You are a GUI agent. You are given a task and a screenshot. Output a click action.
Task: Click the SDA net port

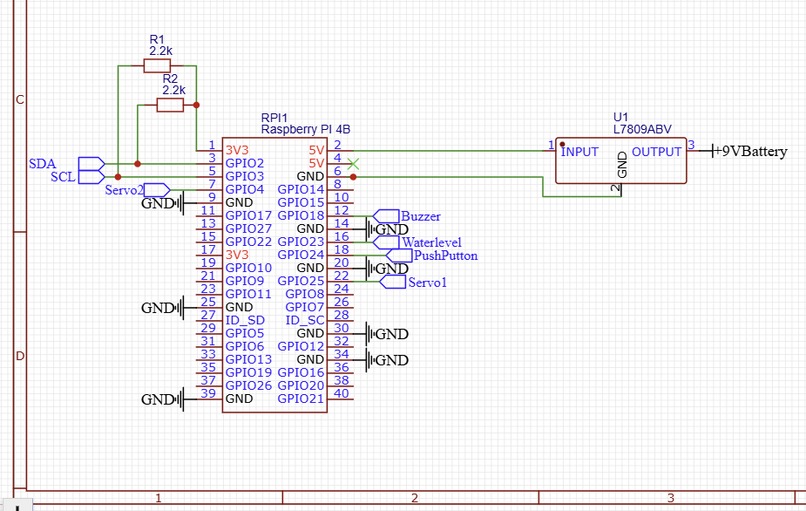(x=91, y=164)
